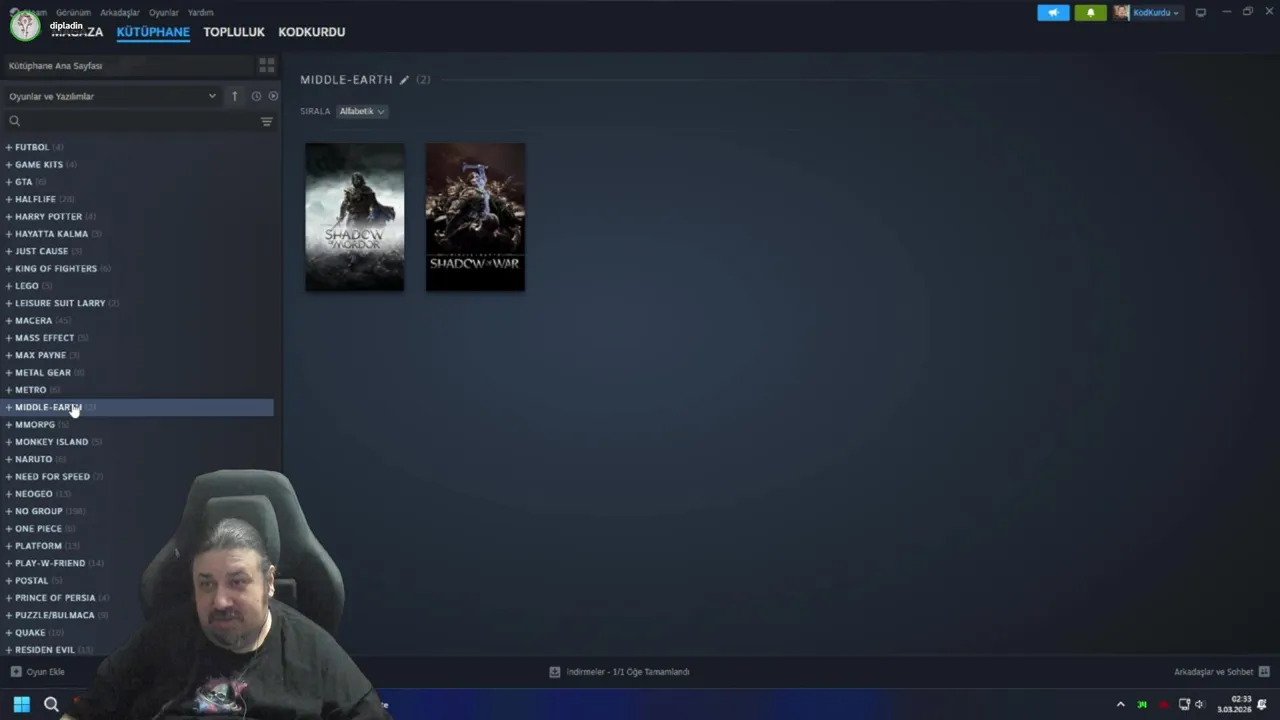Expand the GTA collection
1280x720 pixels.
click(9, 182)
